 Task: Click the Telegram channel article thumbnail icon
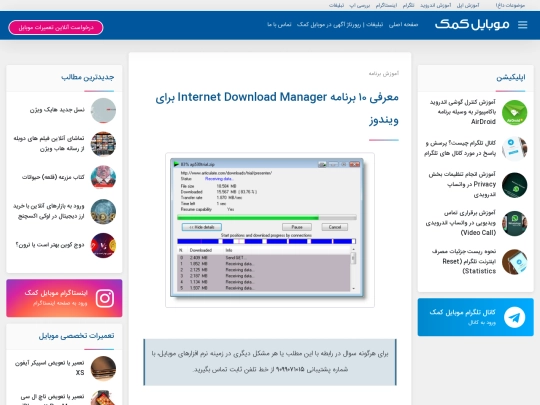click(x=515, y=149)
